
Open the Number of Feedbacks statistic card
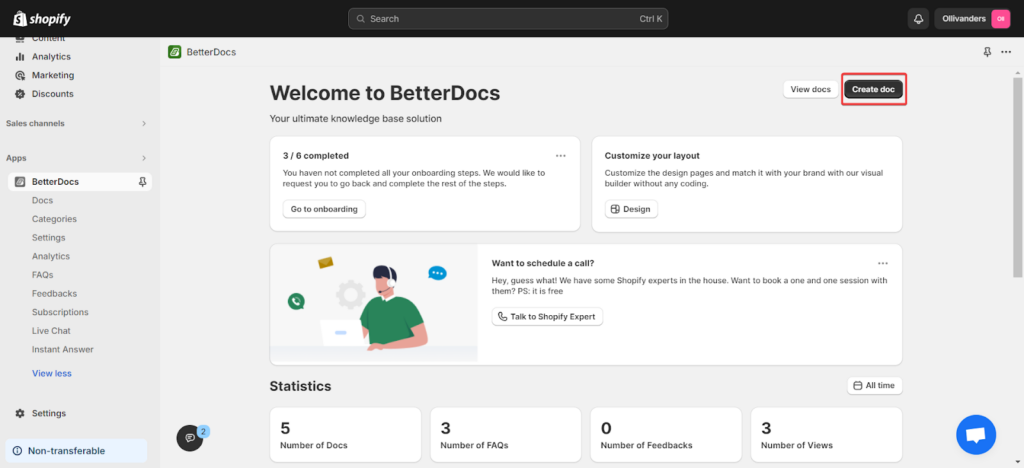(x=666, y=435)
